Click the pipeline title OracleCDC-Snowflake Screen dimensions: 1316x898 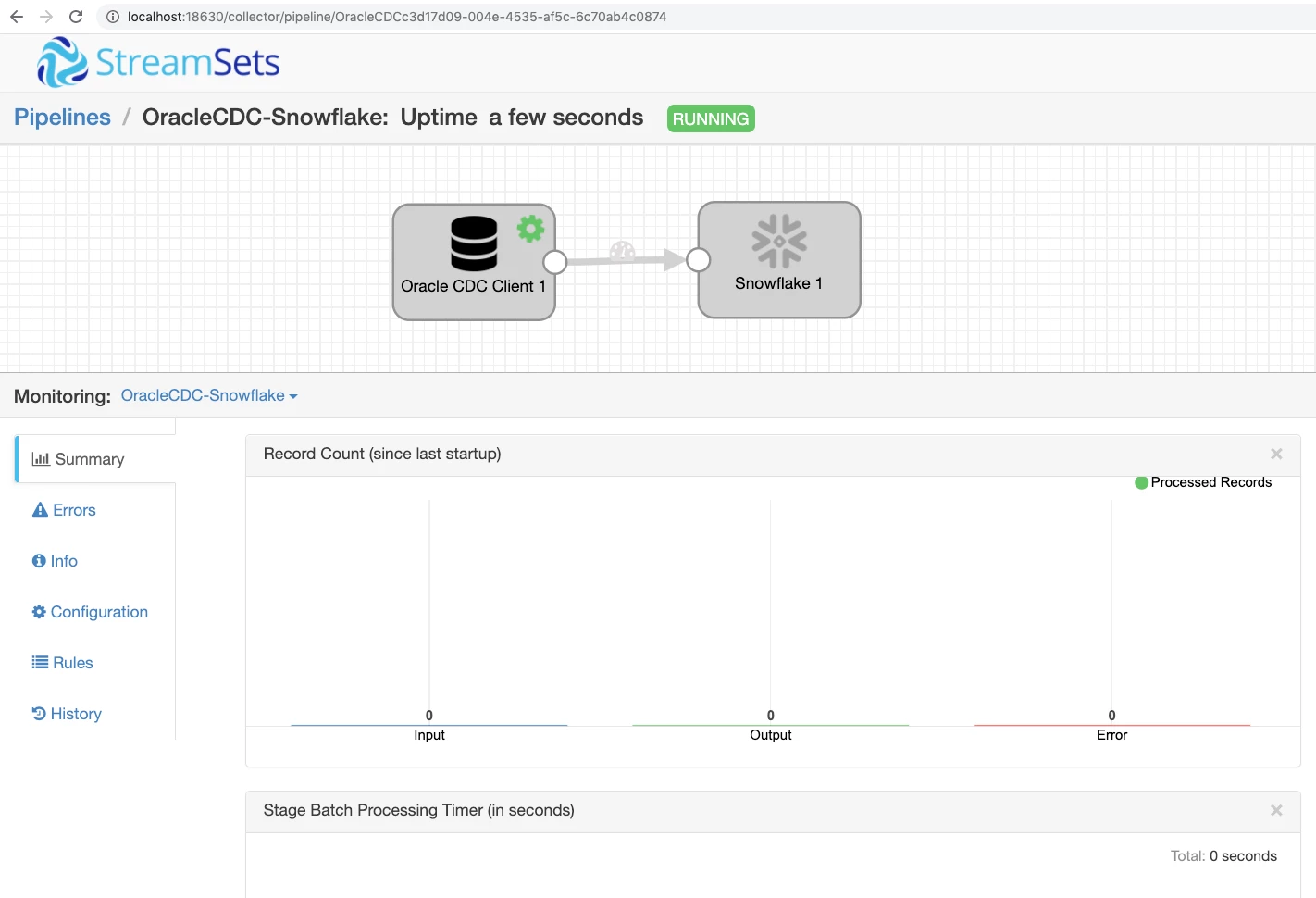pos(265,118)
